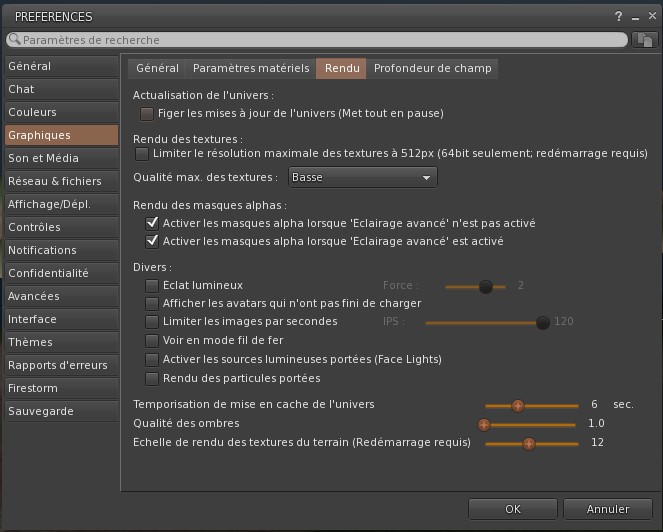This screenshot has width=663, height=532.
Task: Toggle the 'Eclat lumineux' checkbox
Action: pyautogui.click(x=152, y=286)
